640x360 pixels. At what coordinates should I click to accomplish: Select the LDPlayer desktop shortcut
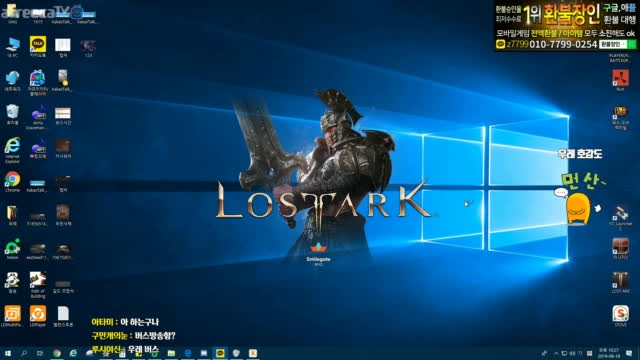[x=38, y=316]
